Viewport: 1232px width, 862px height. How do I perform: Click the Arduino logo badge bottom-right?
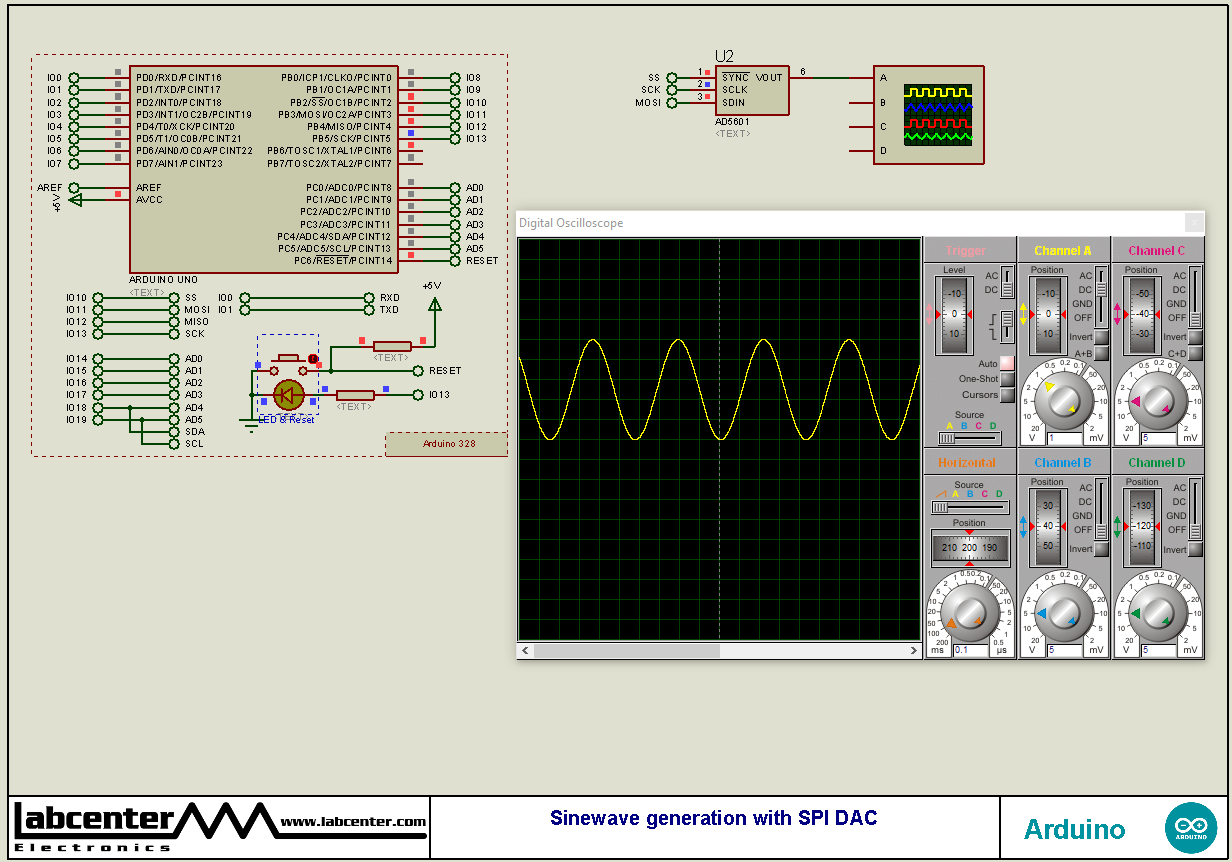click(1191, 827)
